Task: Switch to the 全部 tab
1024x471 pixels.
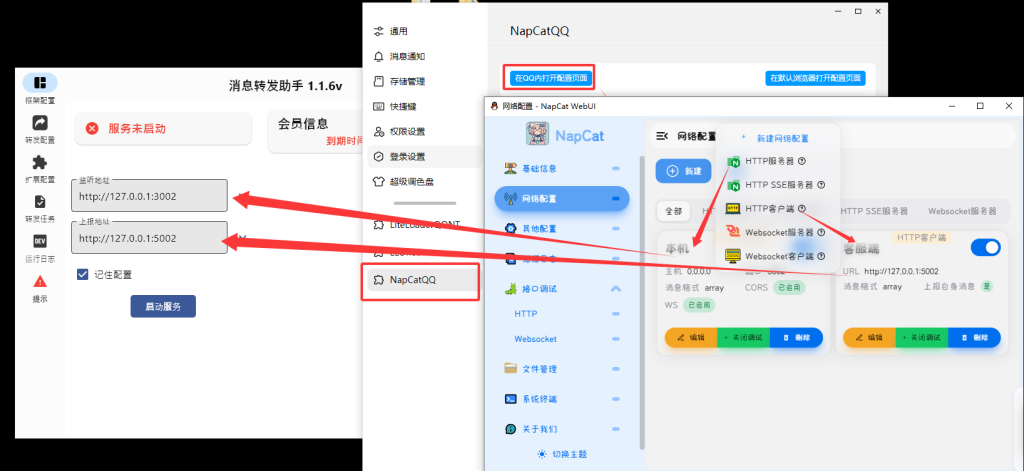Action: [x=673, y=212]
